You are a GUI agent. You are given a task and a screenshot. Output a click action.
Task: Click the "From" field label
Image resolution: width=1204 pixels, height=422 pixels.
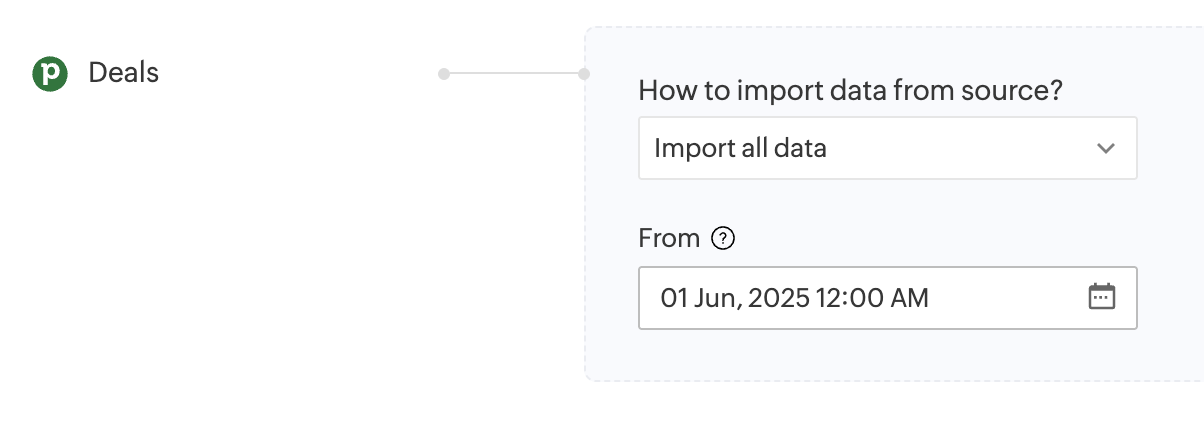tap(669, 239)
